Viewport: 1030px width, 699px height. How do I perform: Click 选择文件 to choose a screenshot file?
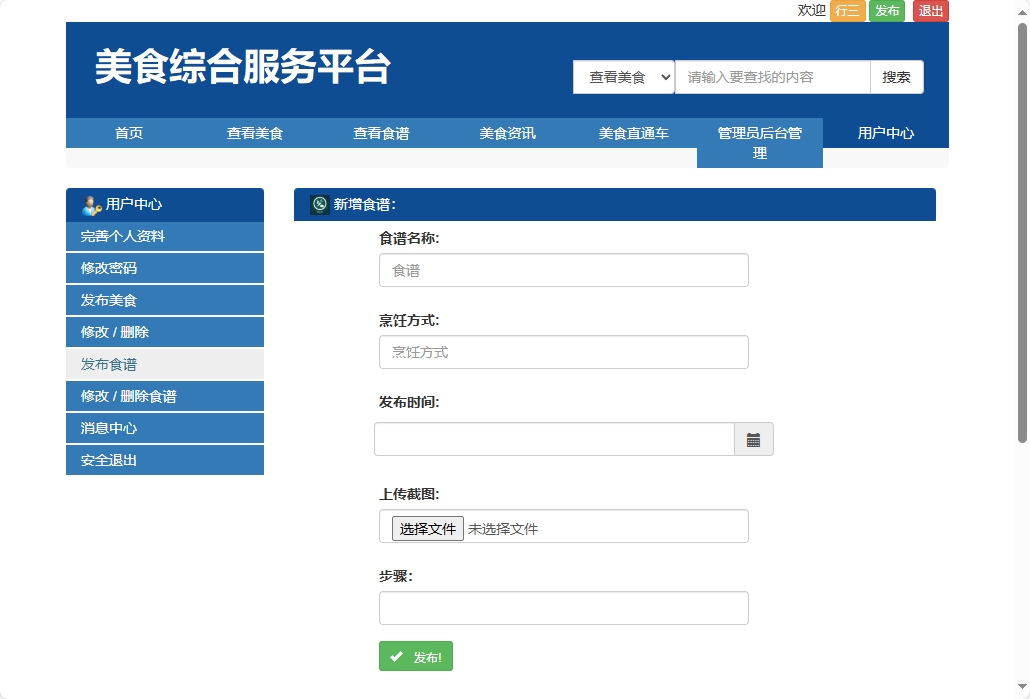[x=427, y=527]
